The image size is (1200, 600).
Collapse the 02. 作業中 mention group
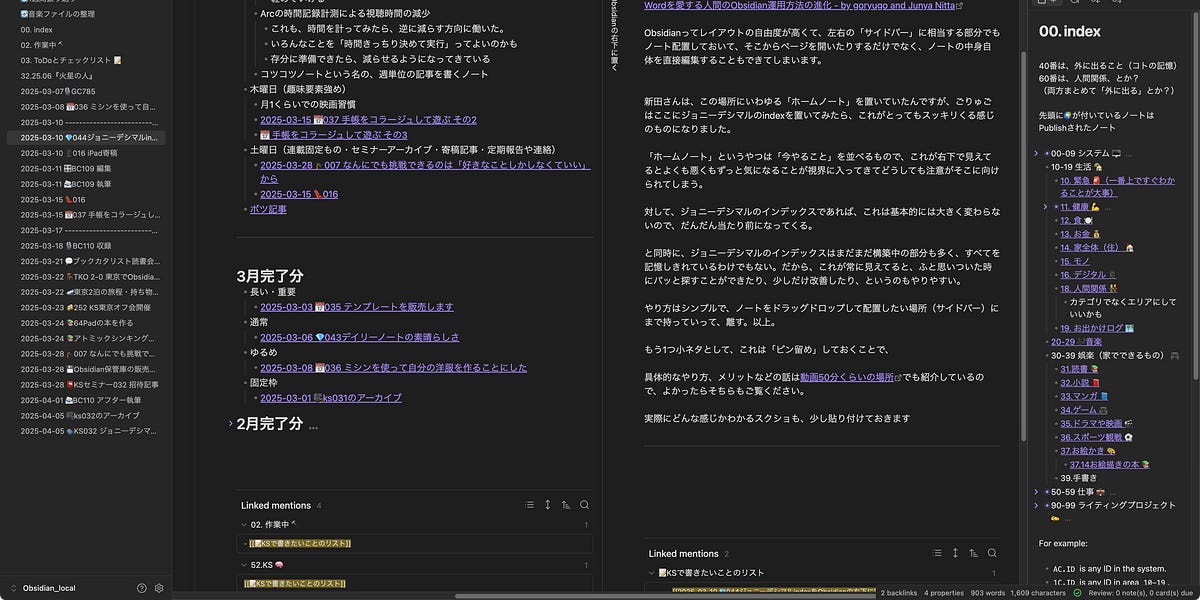coord(244,525)
